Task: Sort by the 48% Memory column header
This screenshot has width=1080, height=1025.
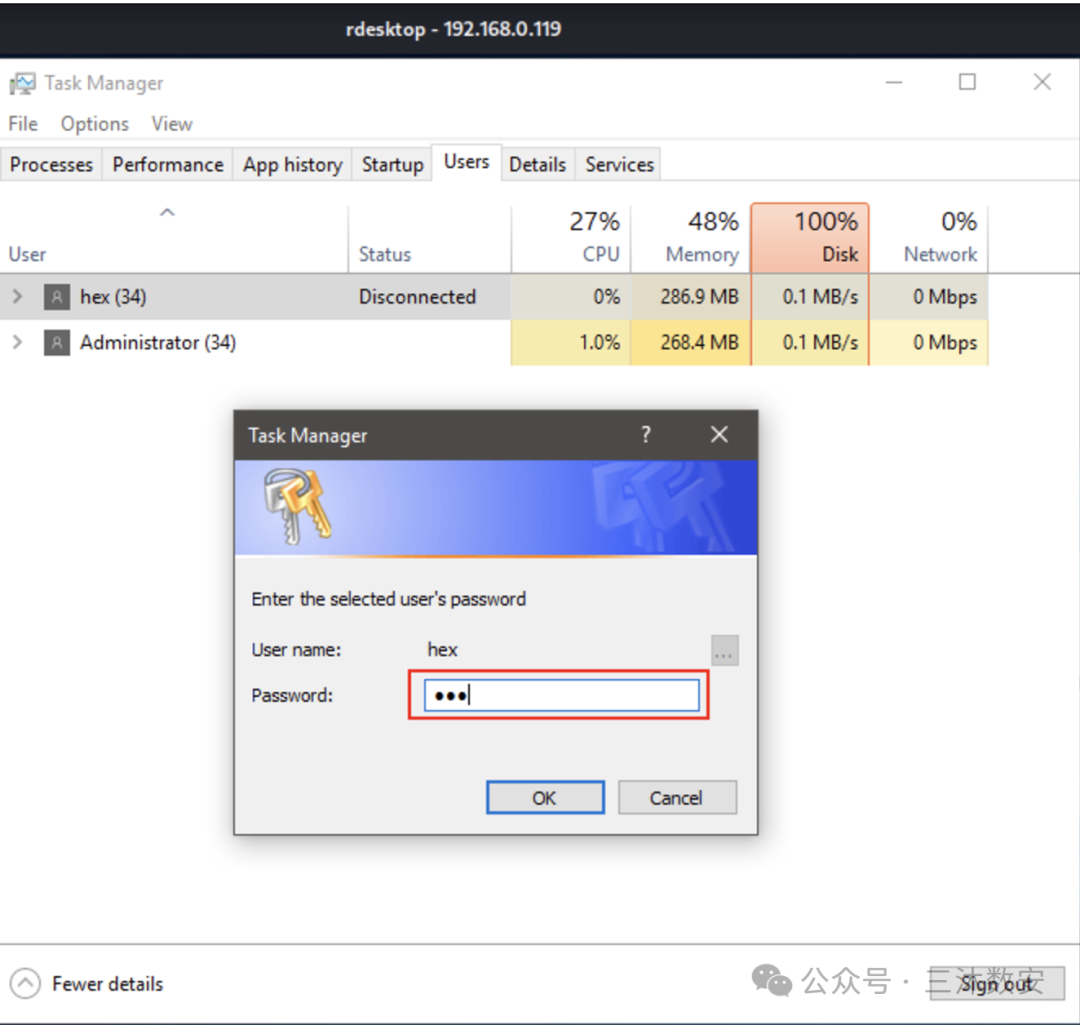Action: [x=690, y=238]
